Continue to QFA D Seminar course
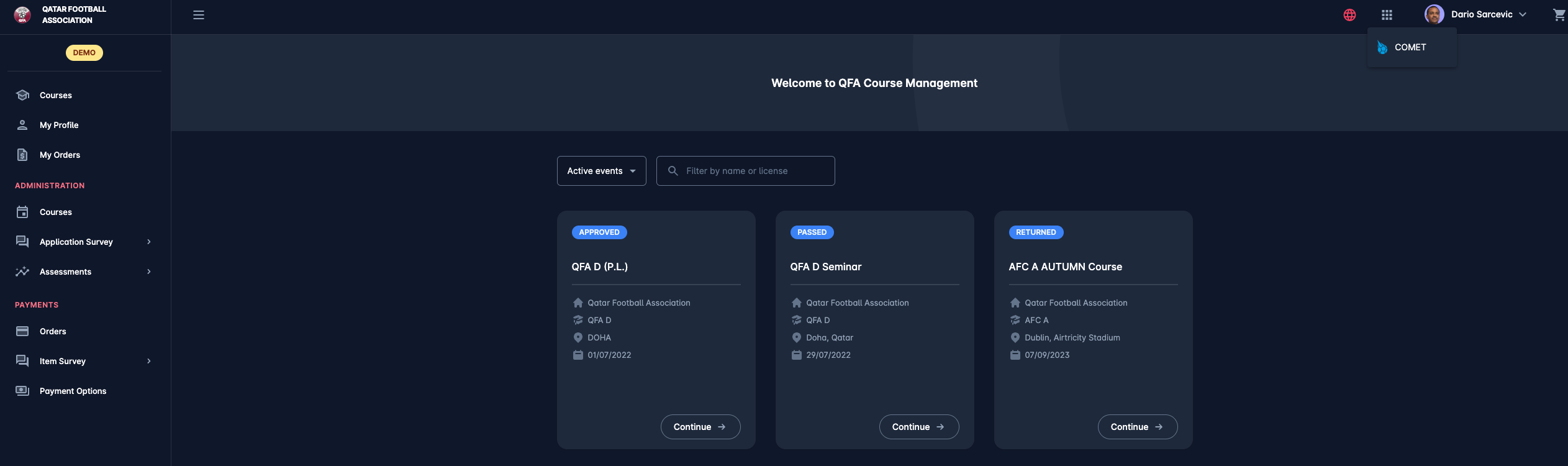 point(918,427)
